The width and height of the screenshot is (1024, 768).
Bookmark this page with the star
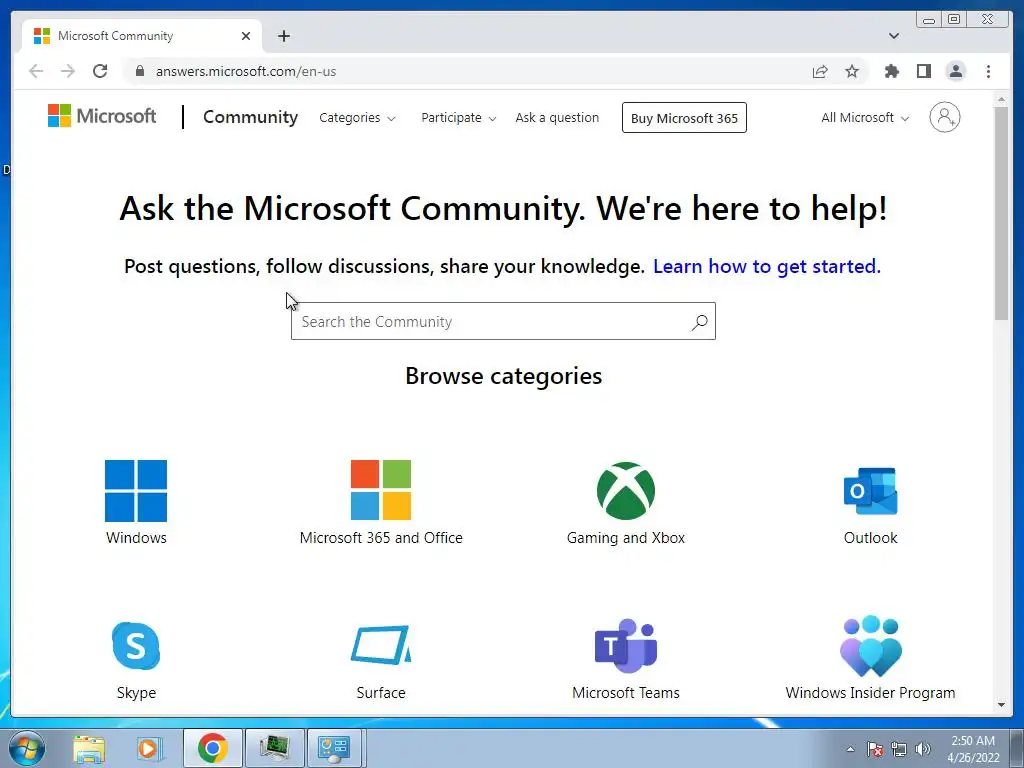852,71
